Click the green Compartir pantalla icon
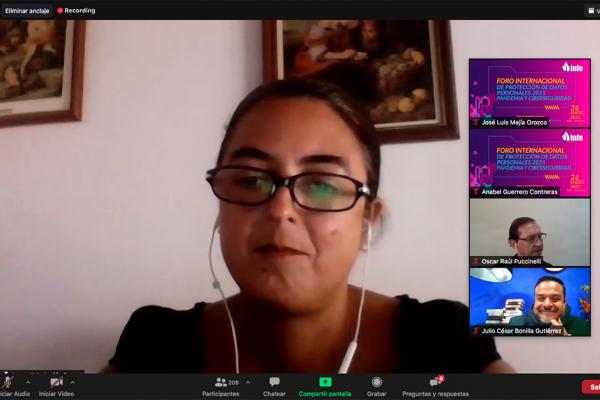The width and height of the screenshot is (600, 400). pyautogui.click(x=325, y=382)
